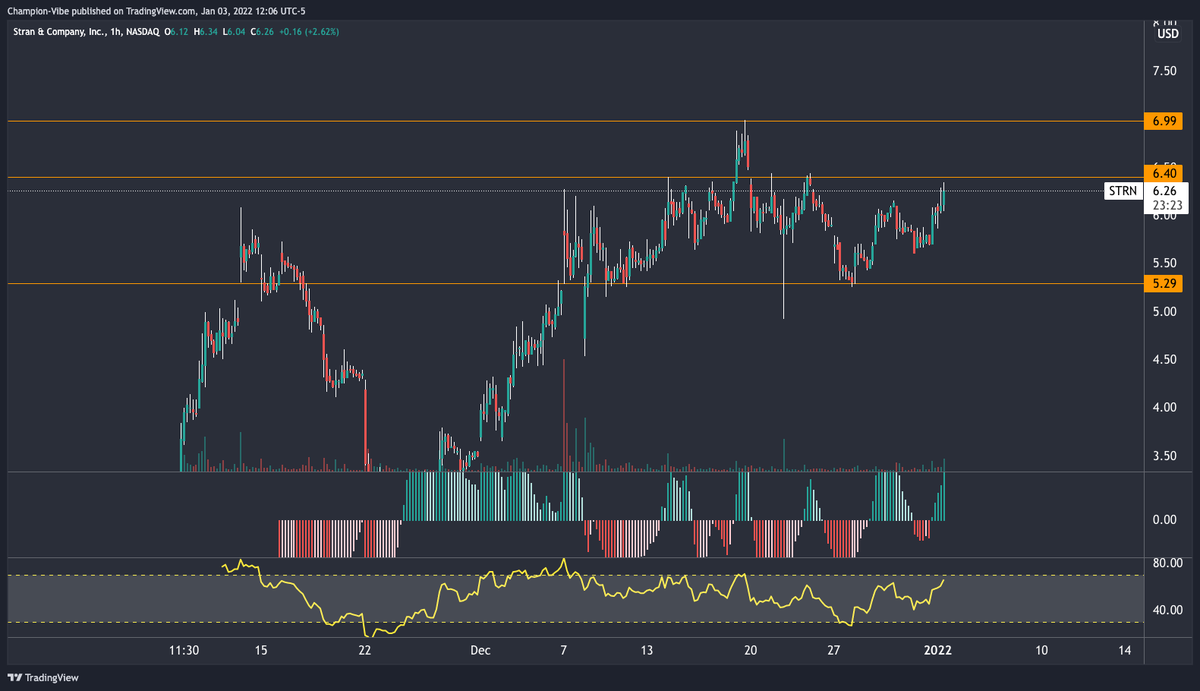Click the 4.50 price axis value
1200x691 pixels.
(1165, 359)
